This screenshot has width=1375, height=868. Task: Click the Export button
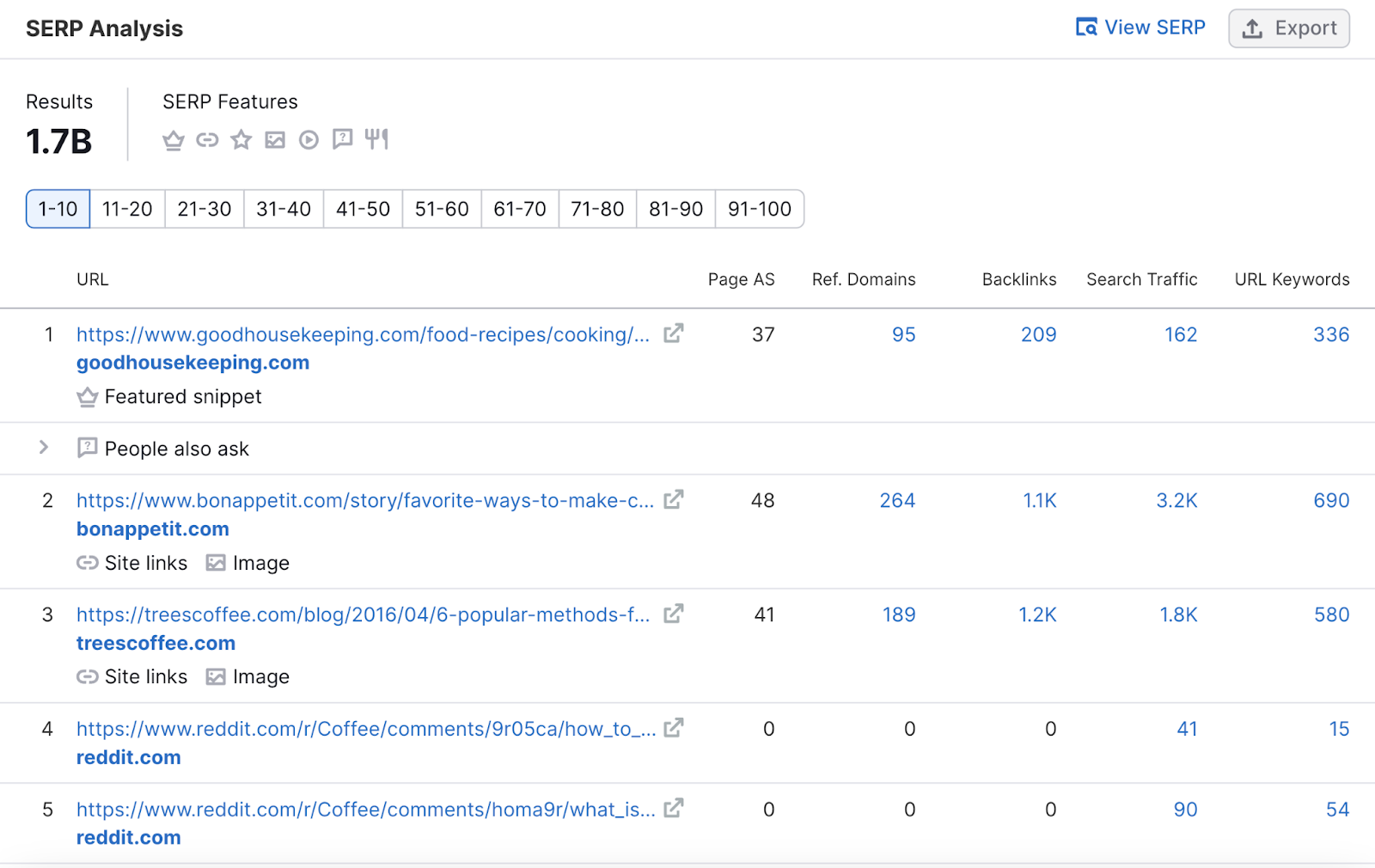tap(1289, 28)
